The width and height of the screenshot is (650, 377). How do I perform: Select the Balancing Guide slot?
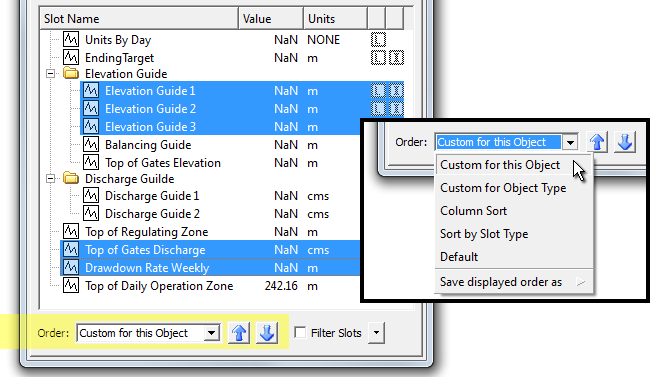148,145
